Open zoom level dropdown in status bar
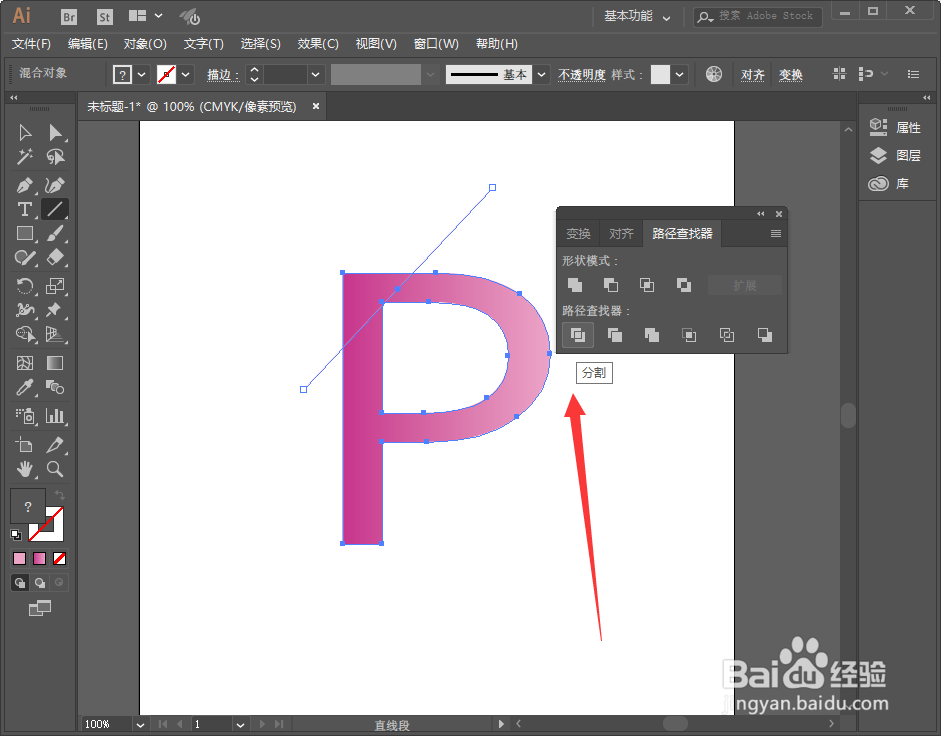Screen dimensions: 941x736 coord(140,725)
